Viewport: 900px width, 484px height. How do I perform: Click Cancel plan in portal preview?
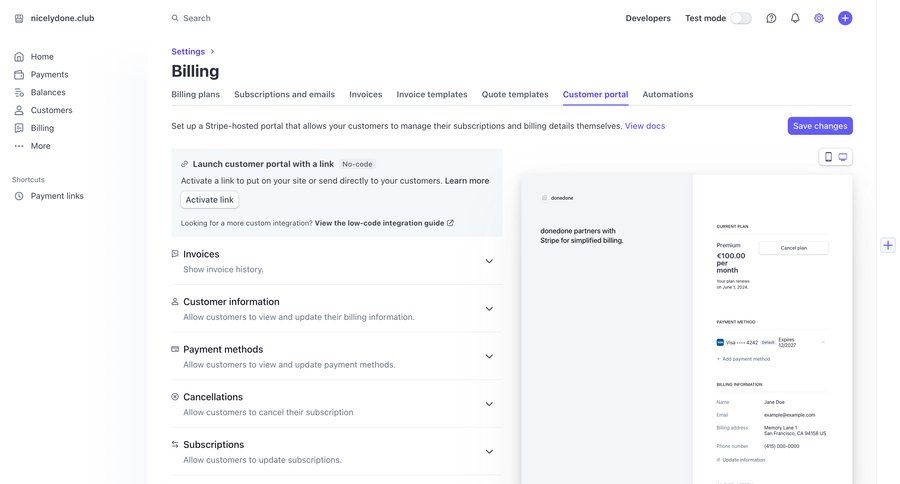[793, 248]
